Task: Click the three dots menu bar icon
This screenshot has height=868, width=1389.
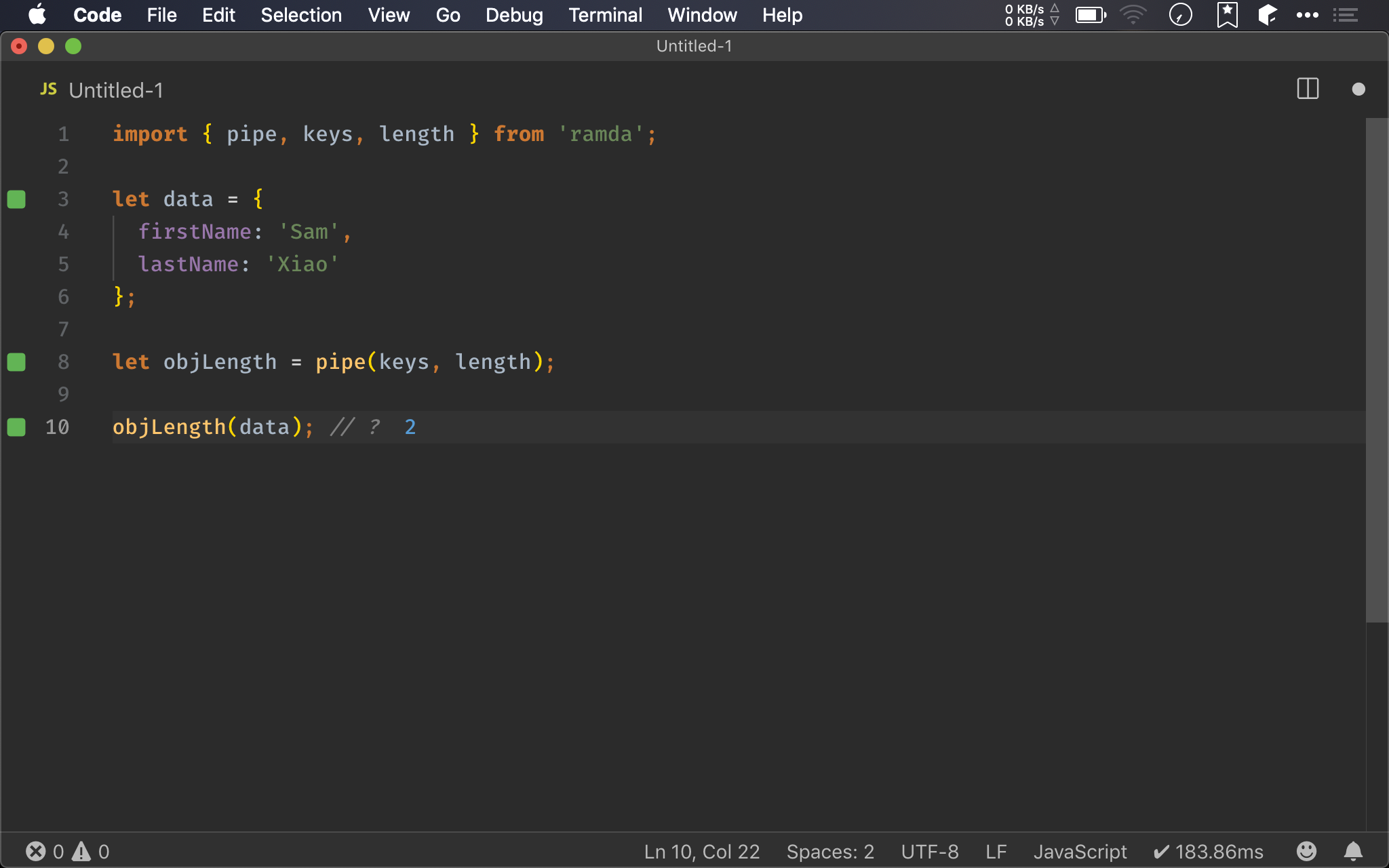Action: (1308, 15)
